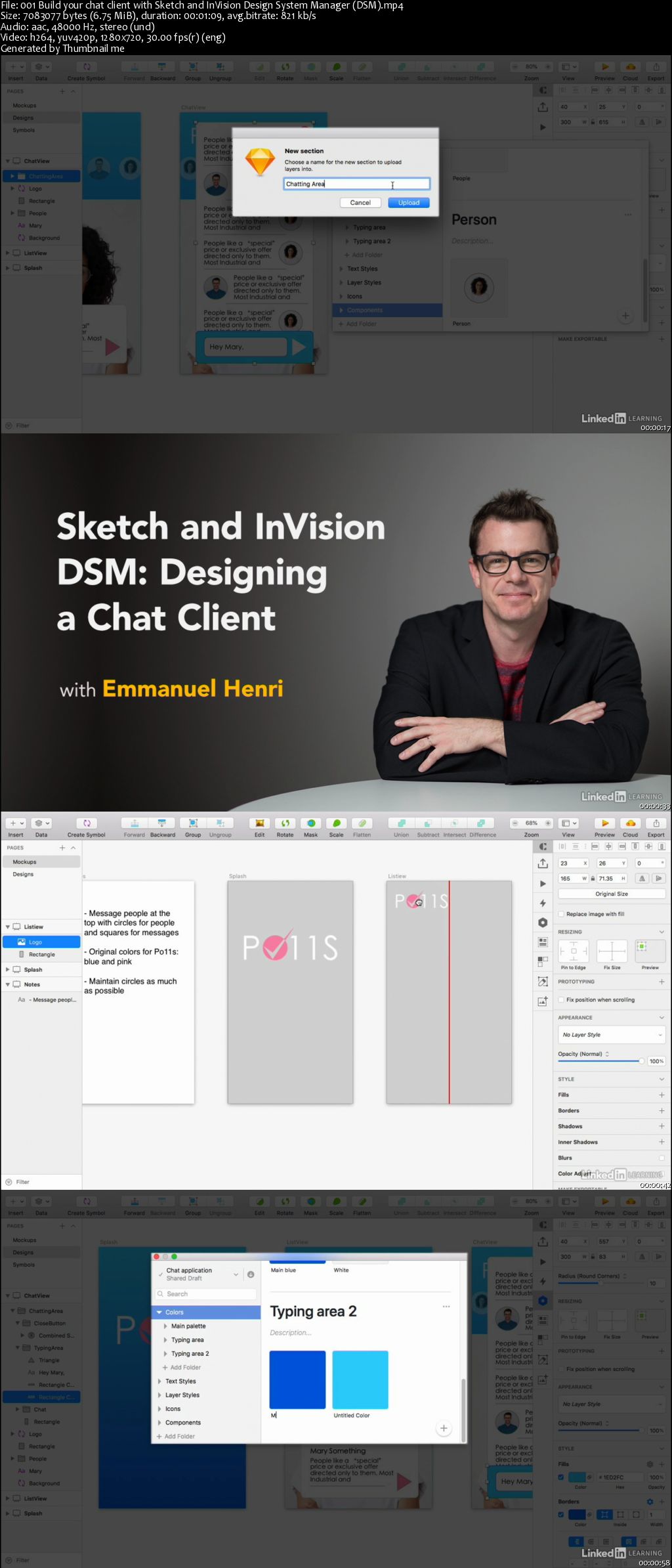The height and width of the screenshot is (1568, 672).
Task: Select Icons in Chat application panel
Action: pyautogui.click(x=173, y=1409)
